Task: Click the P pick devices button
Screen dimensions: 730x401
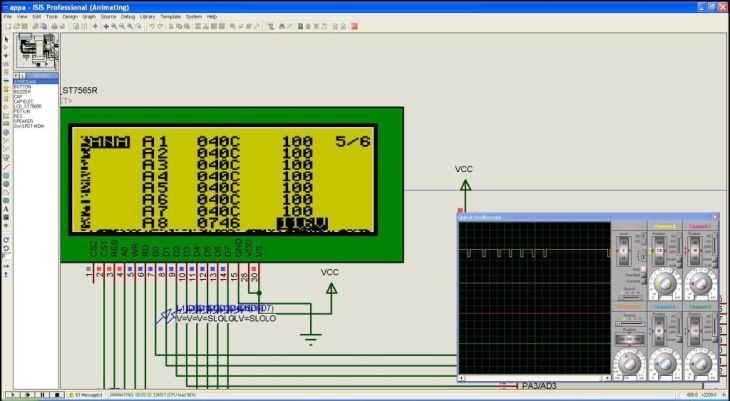Action: (x=16, y=75)
